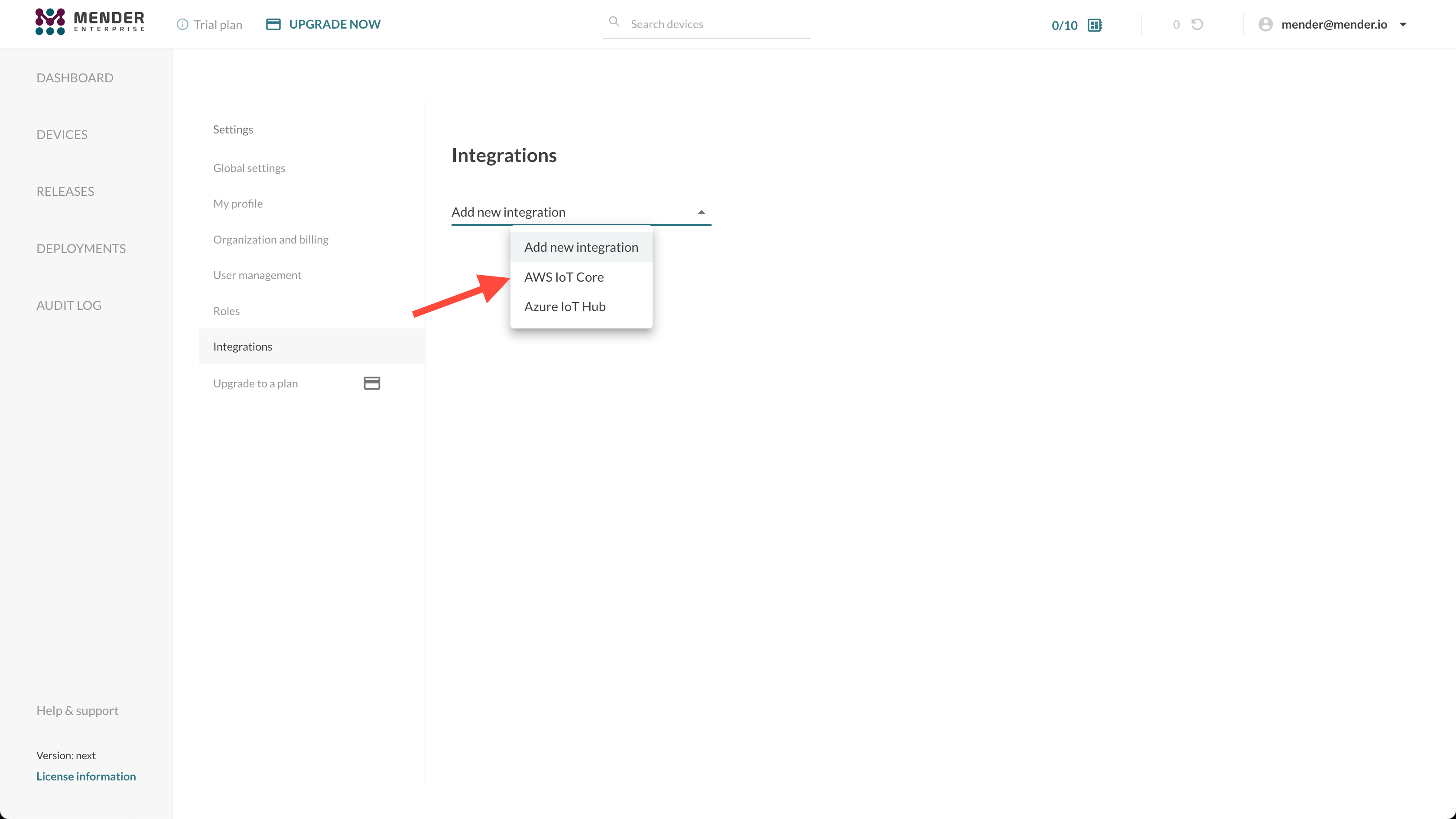Expand the mender@mender.io account menu arrow

pos(1403,24)
